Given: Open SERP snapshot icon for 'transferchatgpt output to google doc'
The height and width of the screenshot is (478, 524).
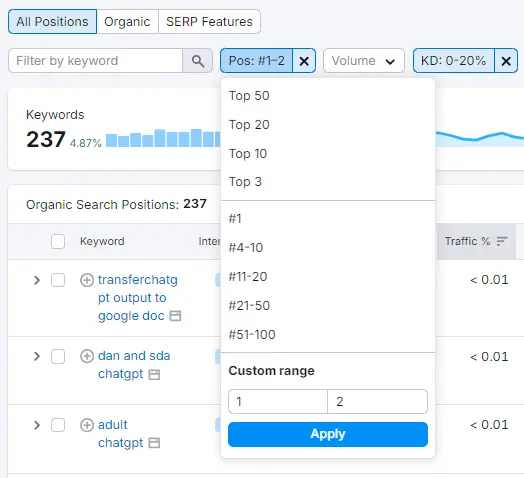Looking at the screenshot, I should tap(175, 316).
